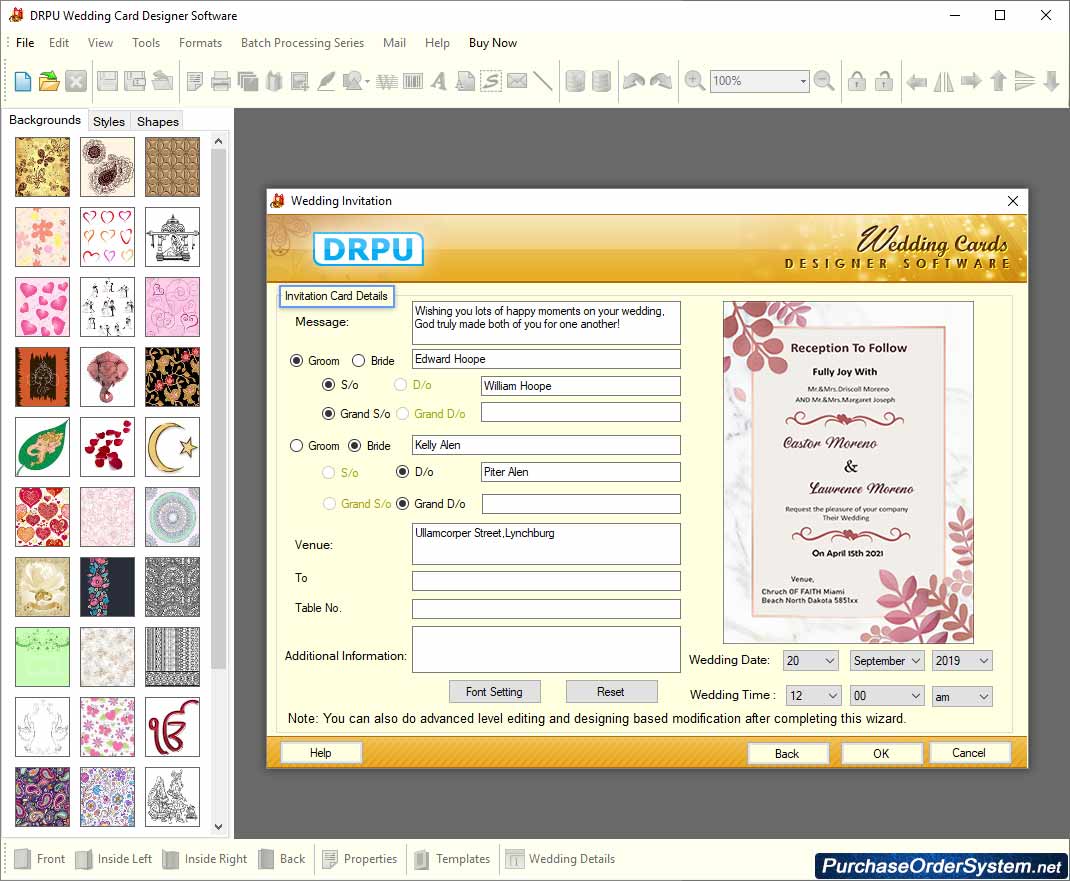Open Properties in the bottom bar
The height and width of the screenshot is (881, 1070).
coord(360,858)
